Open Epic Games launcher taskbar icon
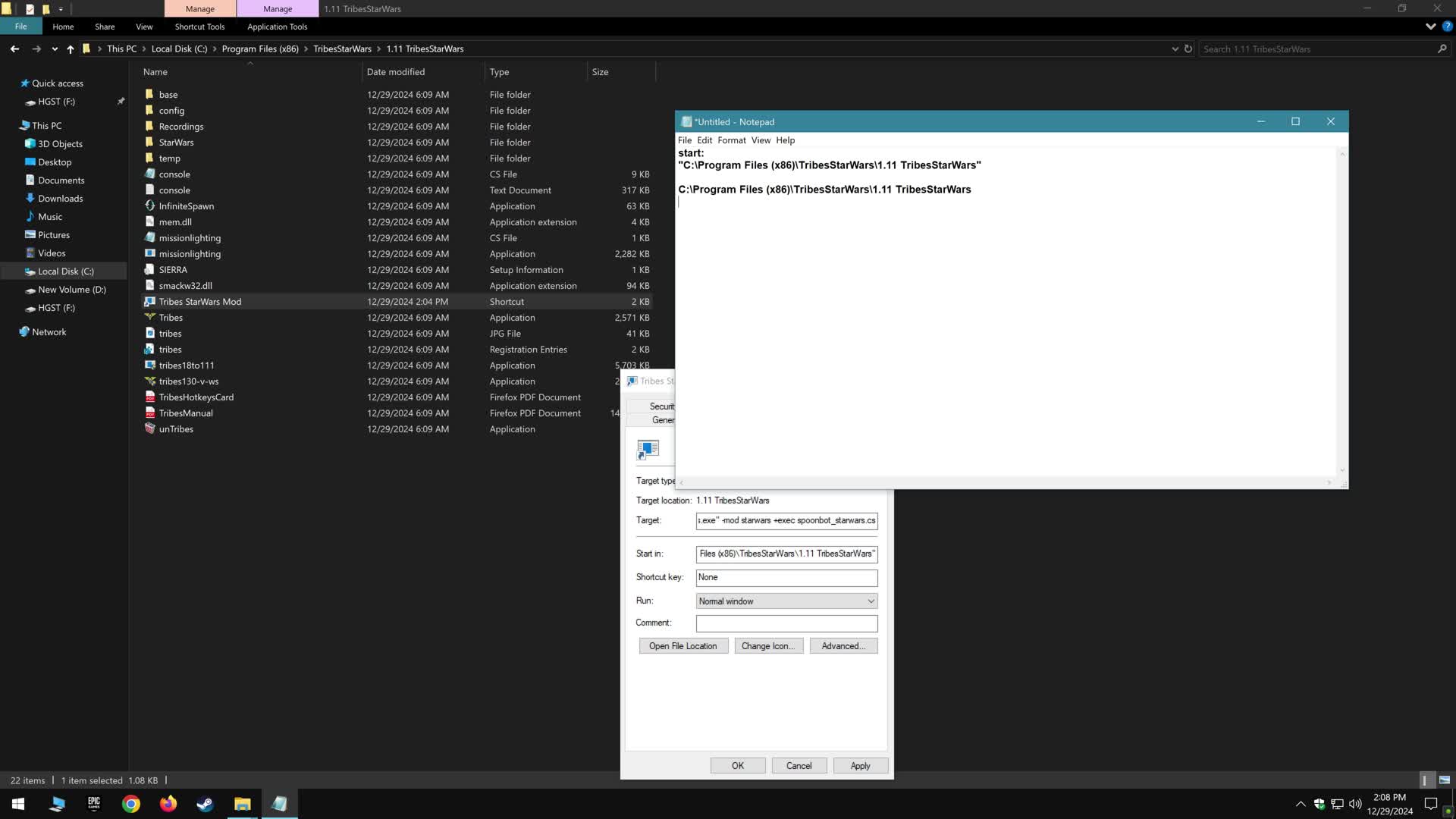This screenshot has width=1456, height=819. [94, 804]
